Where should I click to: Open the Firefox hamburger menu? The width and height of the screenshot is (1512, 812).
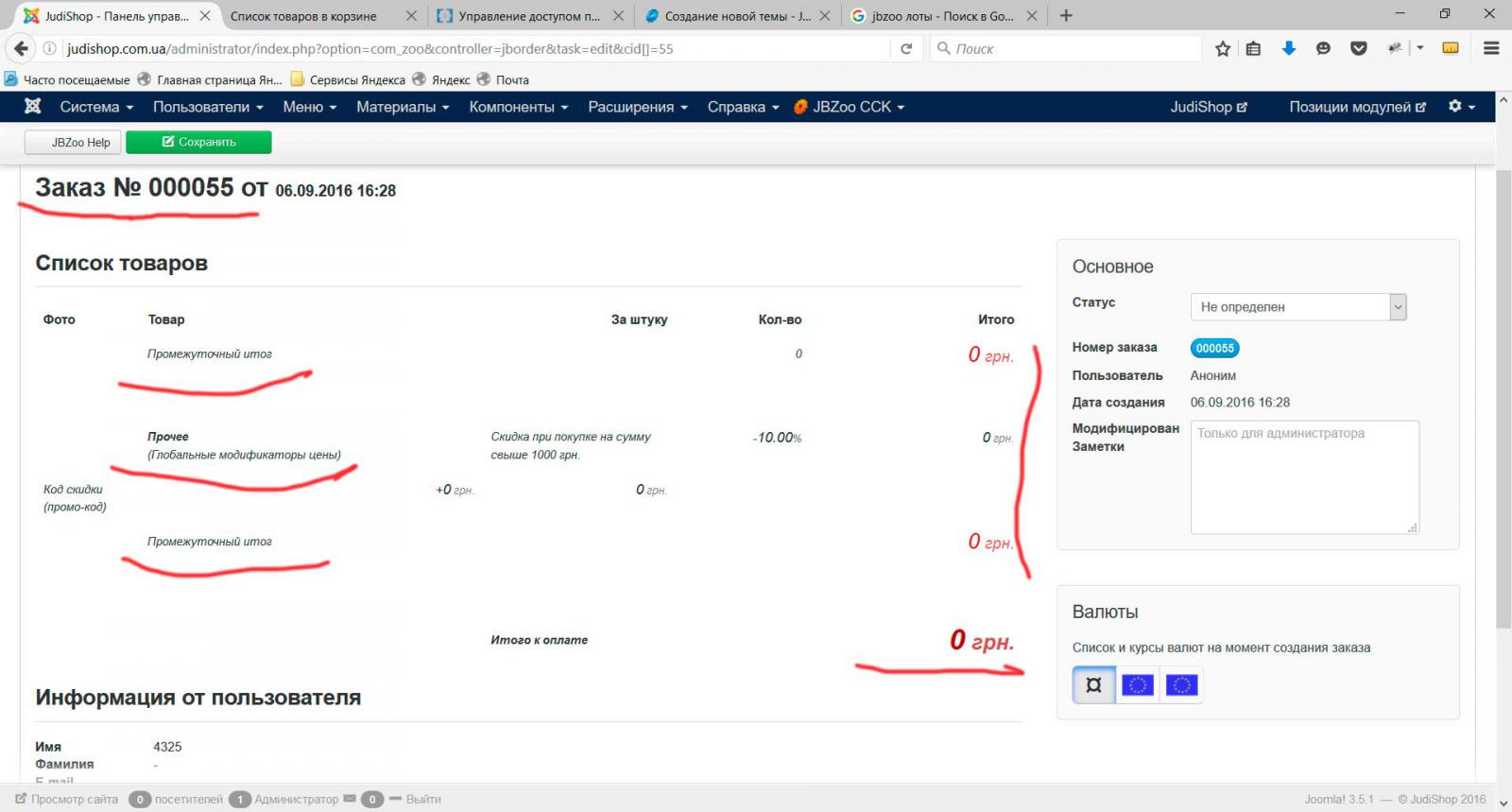1491,48
